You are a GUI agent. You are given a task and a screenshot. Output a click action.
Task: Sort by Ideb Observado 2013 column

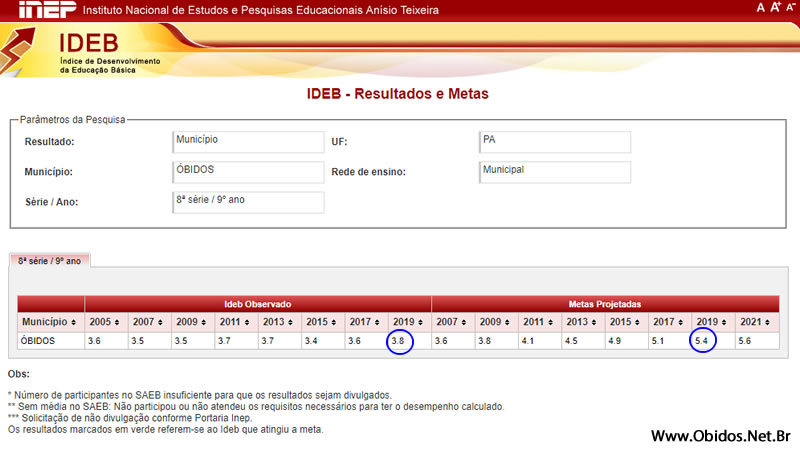point(280,322)
